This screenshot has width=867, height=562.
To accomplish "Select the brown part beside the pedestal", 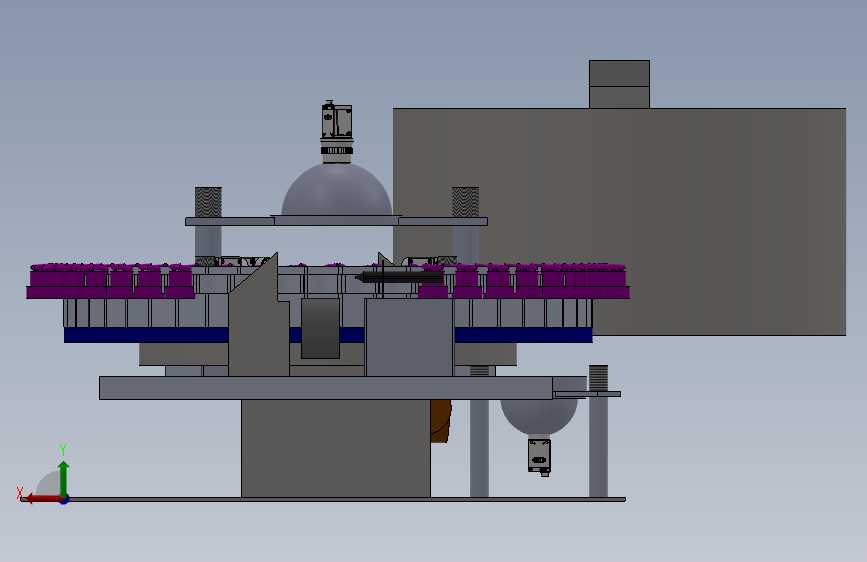I will (441, 421).
